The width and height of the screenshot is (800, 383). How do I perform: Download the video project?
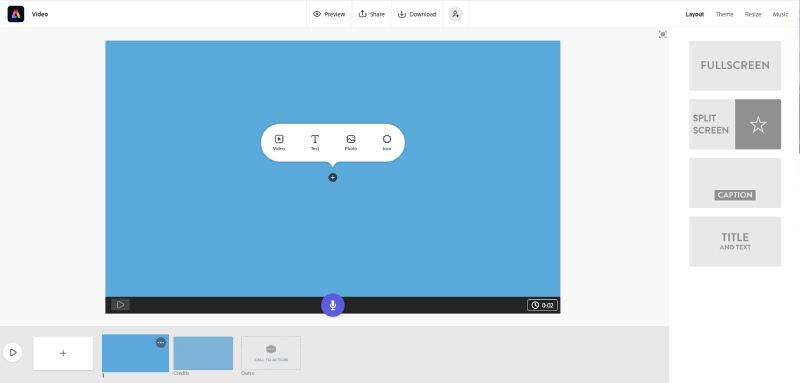click(417, 14)
